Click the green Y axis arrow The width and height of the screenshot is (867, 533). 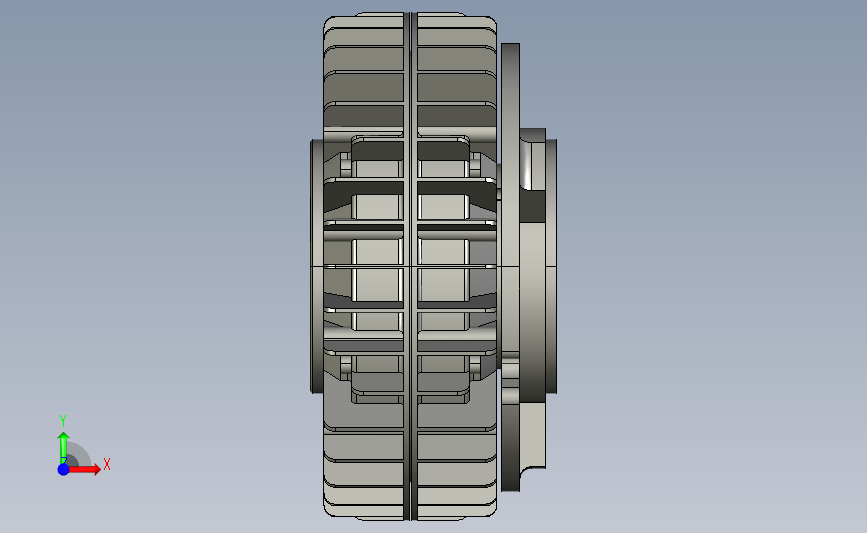pos(63,448)
